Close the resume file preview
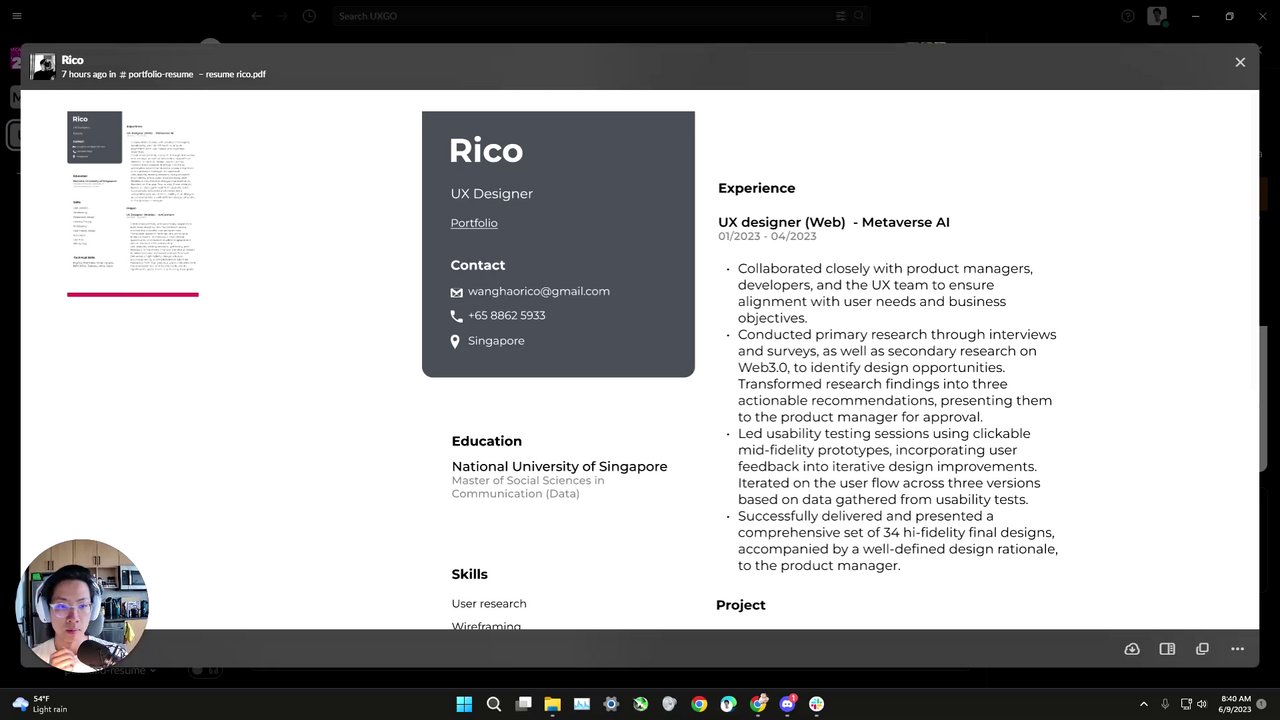The height and width of the screenshot is (720, 1280). pos(1240,62)
